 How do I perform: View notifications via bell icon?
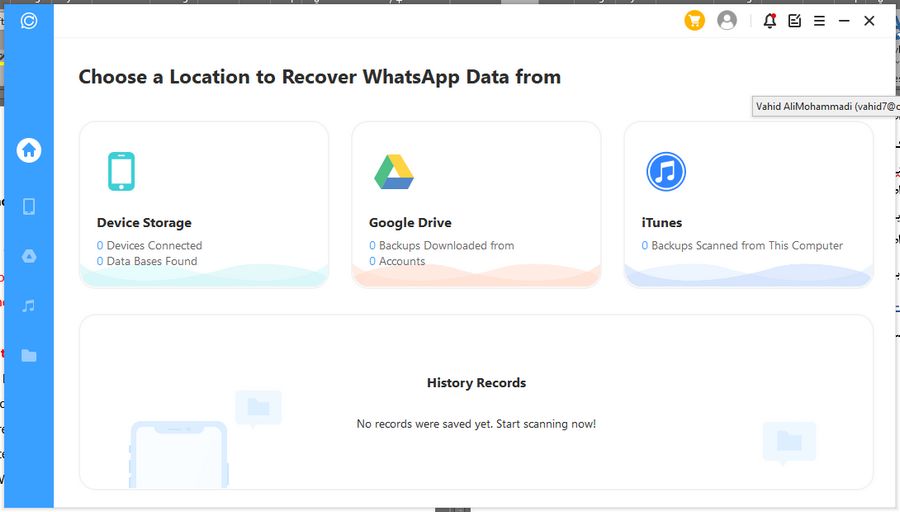pyautogui.click(x=769, y=20)
